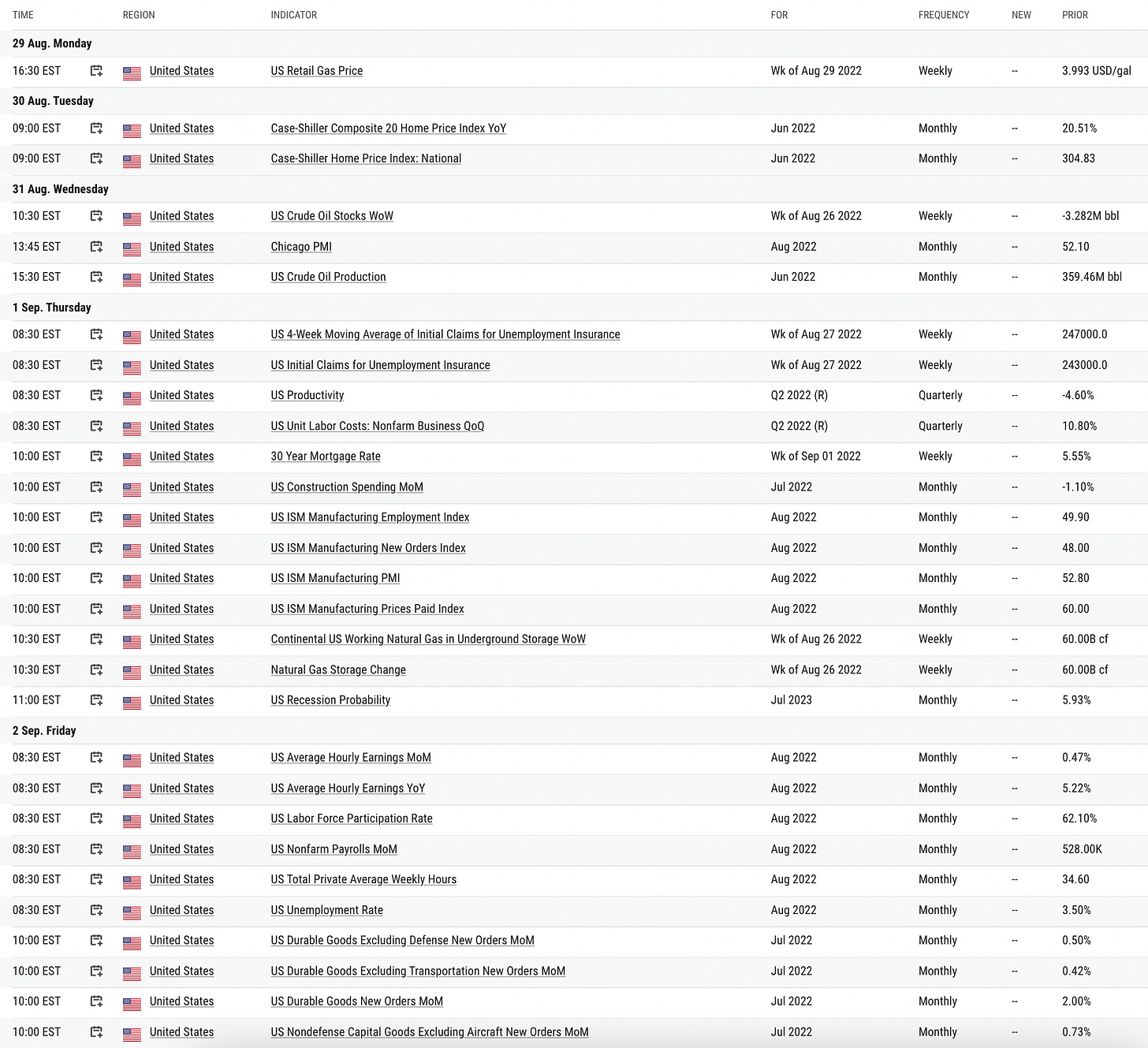
Task: Select 'Jul 2023' in Recession Probability row
Action: 791,700
